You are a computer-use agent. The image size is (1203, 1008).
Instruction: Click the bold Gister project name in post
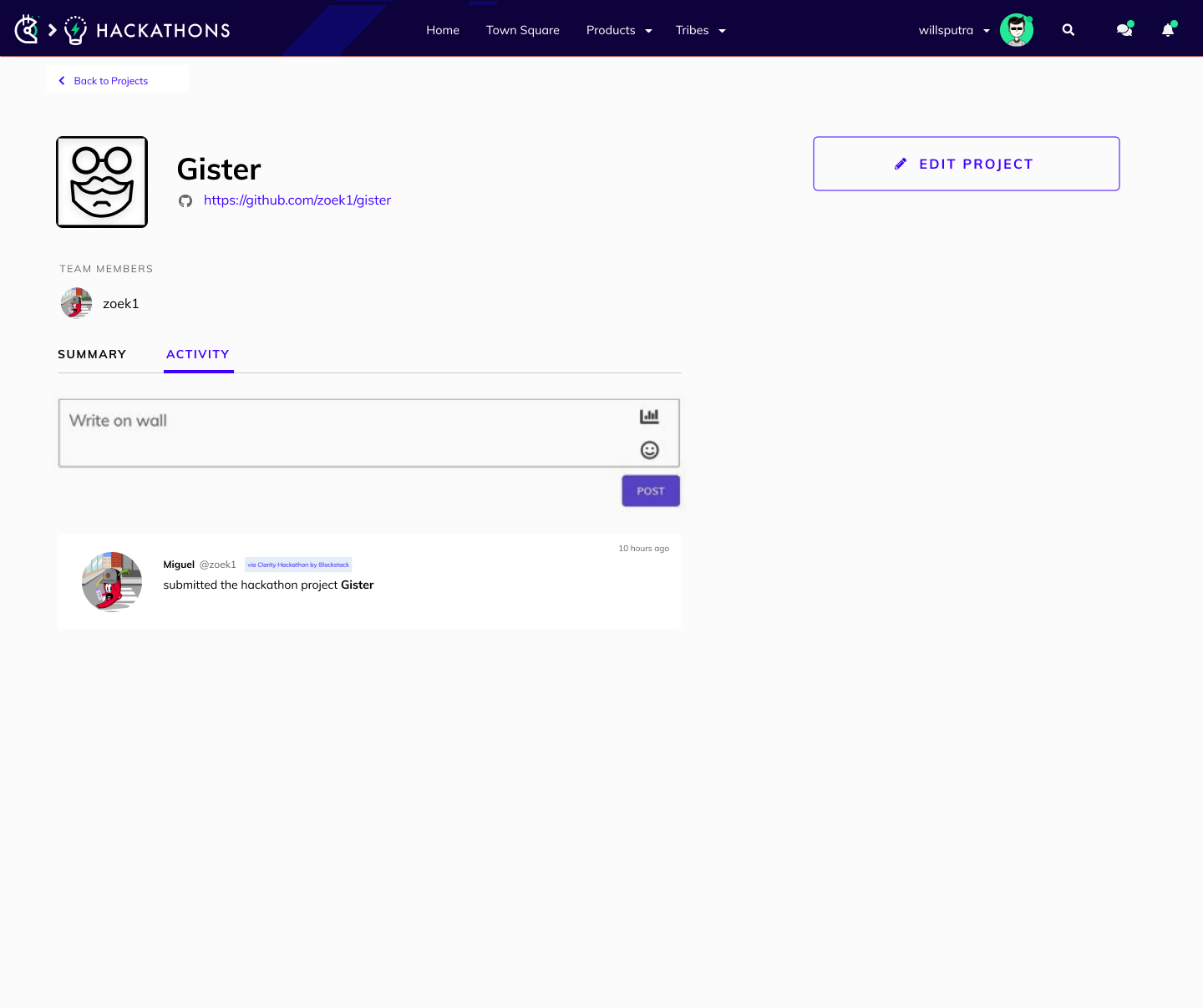[358, 585]
